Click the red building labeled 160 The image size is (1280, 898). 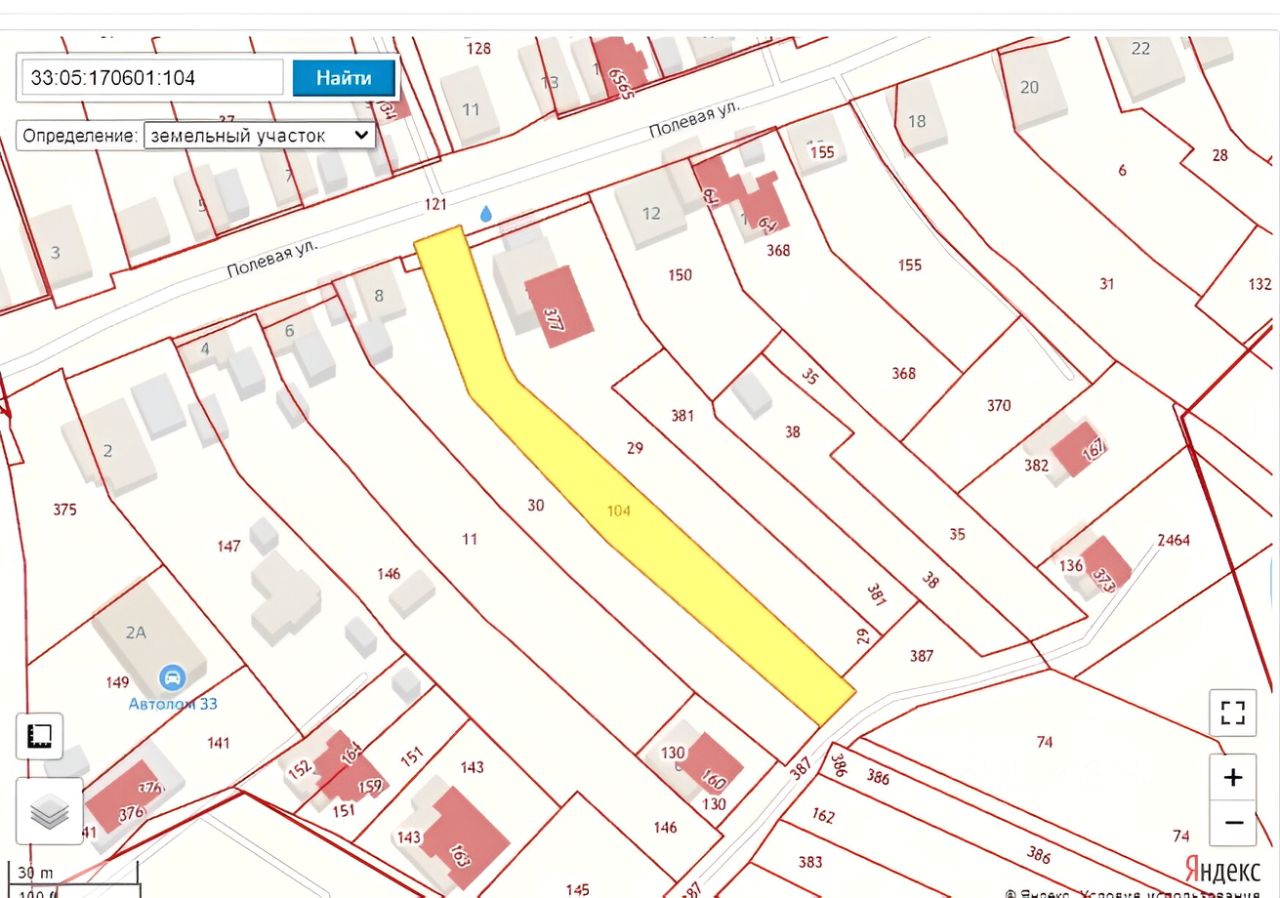710,765
